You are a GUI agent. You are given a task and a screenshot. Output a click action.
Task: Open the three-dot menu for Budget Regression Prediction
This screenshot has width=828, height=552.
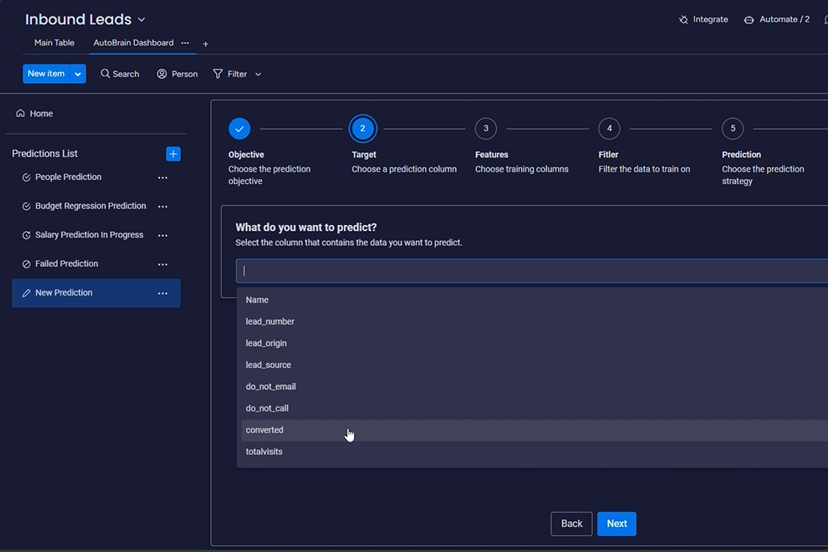pyautogui.click(x=162, y=207)
